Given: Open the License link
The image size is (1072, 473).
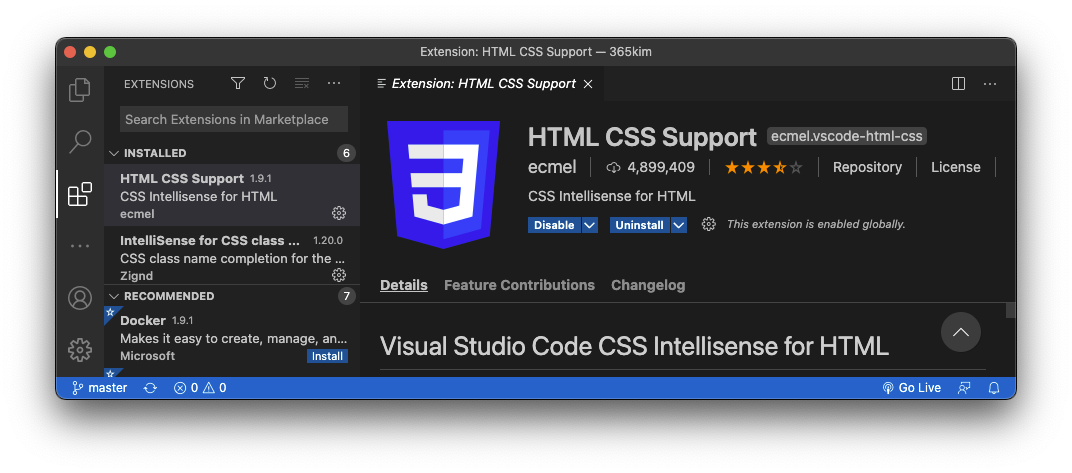Looking at the screenshot, I should coord(956,167).
